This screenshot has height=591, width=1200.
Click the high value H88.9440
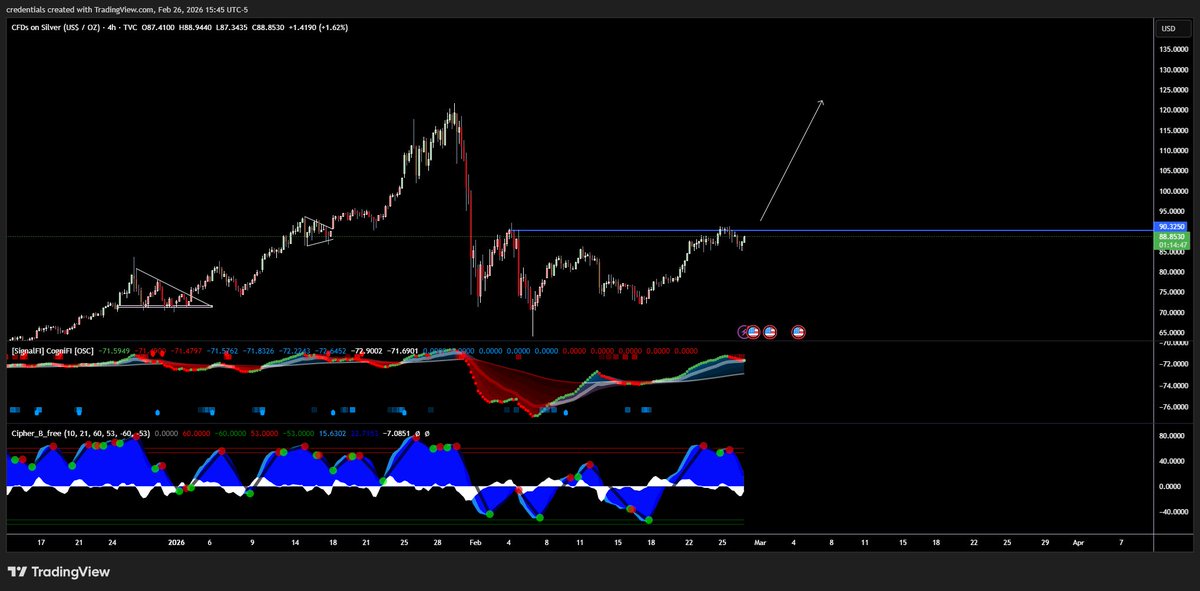(195, 28)
